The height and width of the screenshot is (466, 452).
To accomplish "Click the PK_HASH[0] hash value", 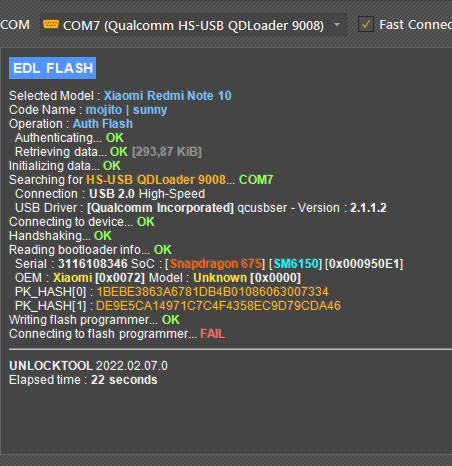I will [212, 292].
